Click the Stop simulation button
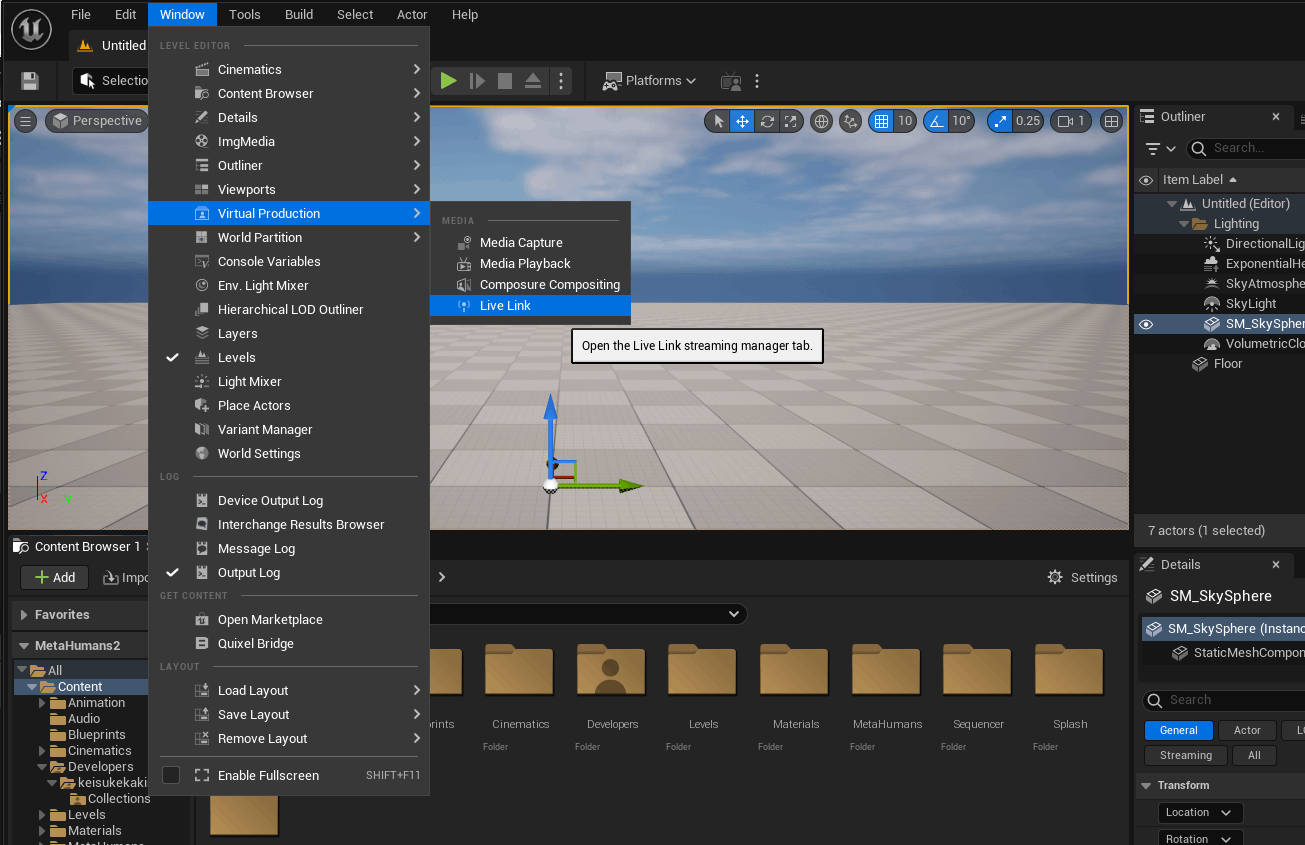Screen dimensions: 1305x845 click(505, 81)
